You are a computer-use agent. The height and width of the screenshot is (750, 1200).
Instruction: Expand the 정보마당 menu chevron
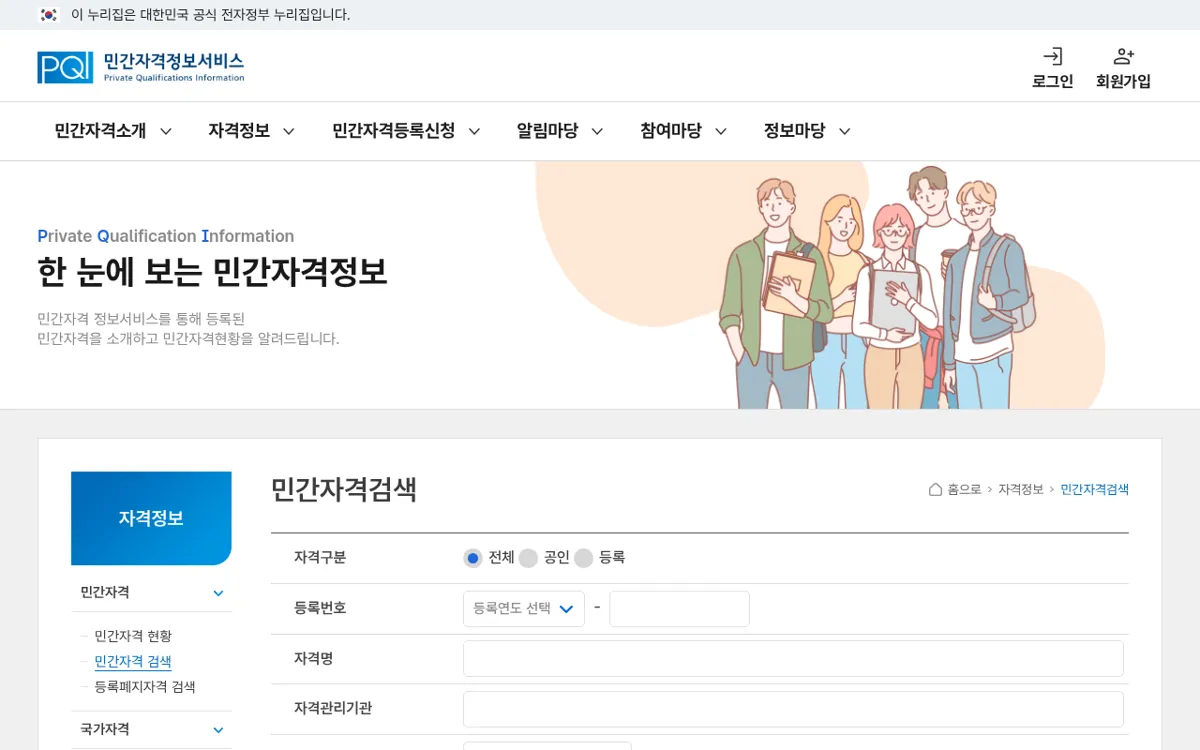pos(844,131)
